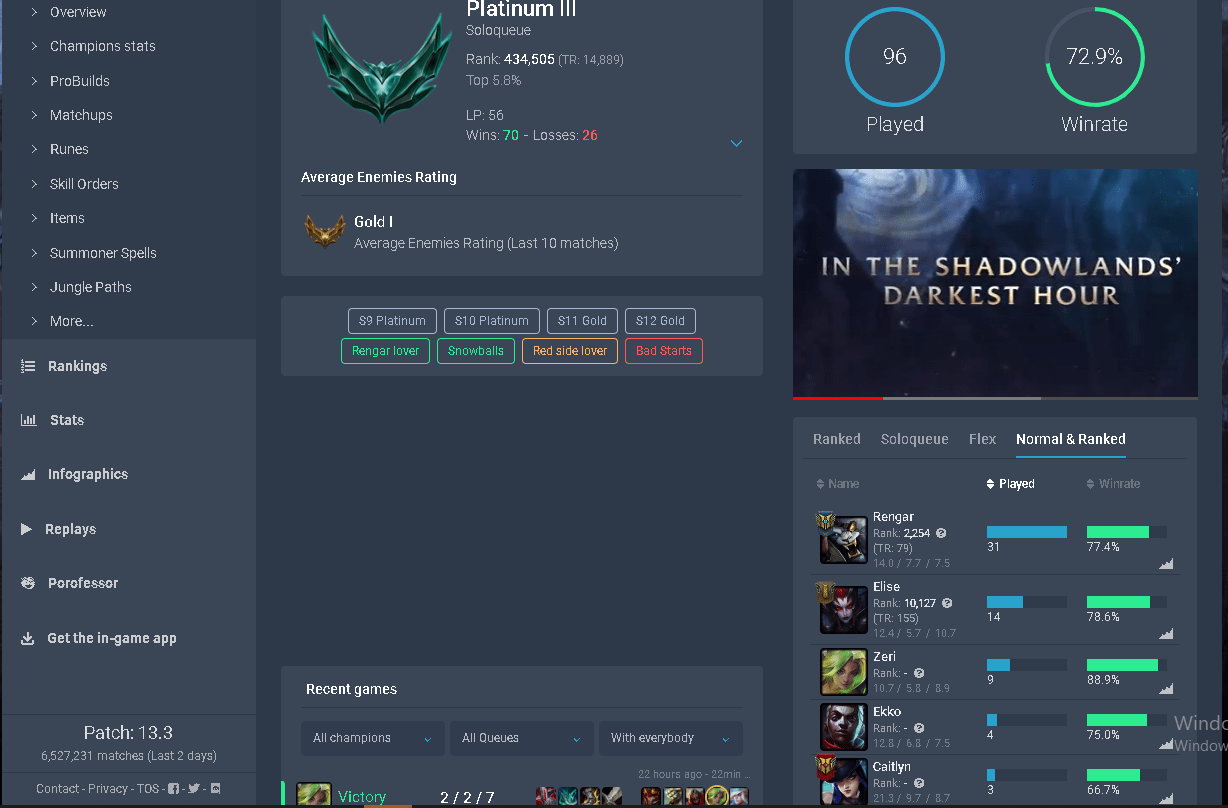Click Rengar's champion portrait

pos(844,540)
